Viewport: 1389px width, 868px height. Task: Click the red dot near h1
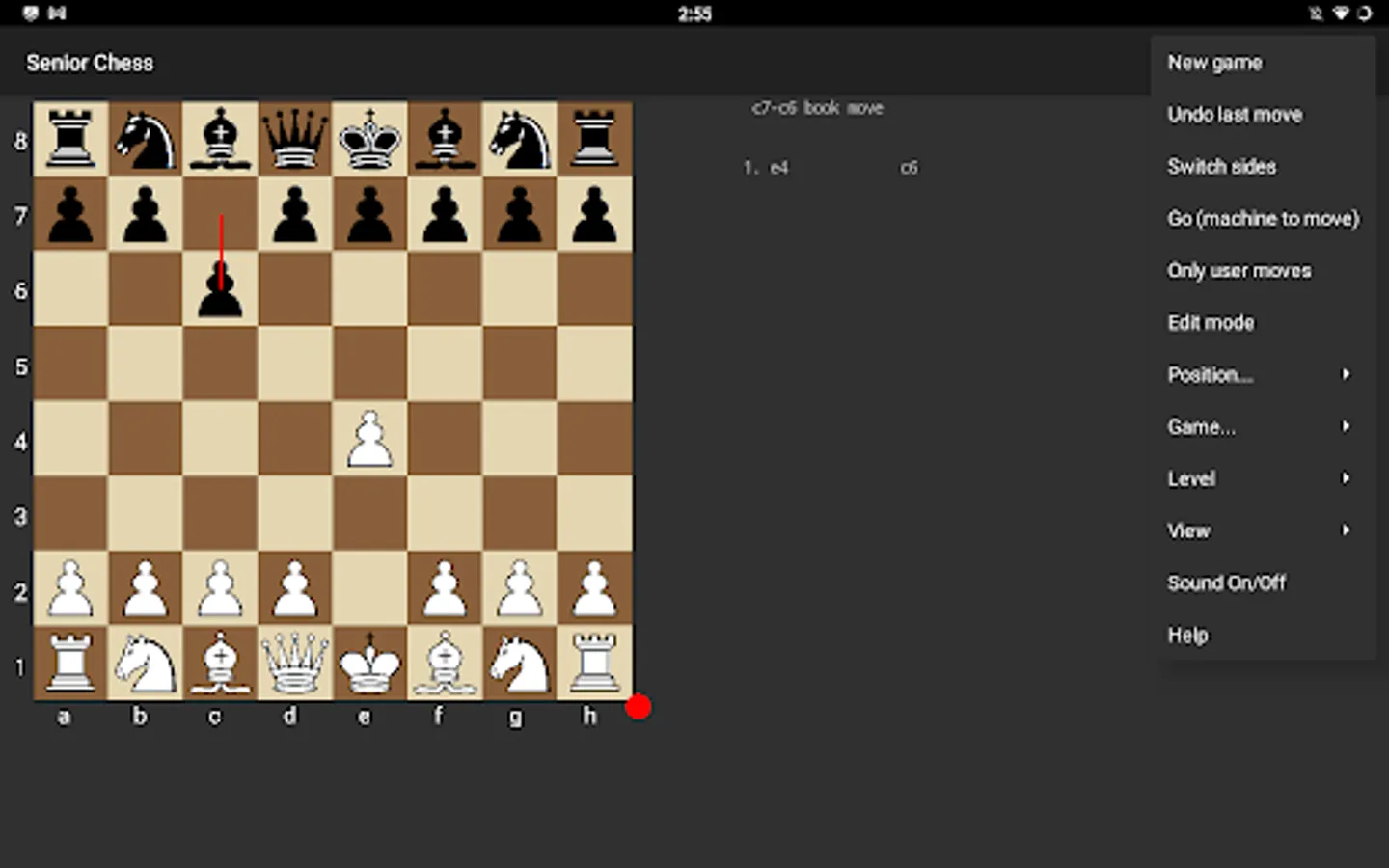click(x=640, y=707)
